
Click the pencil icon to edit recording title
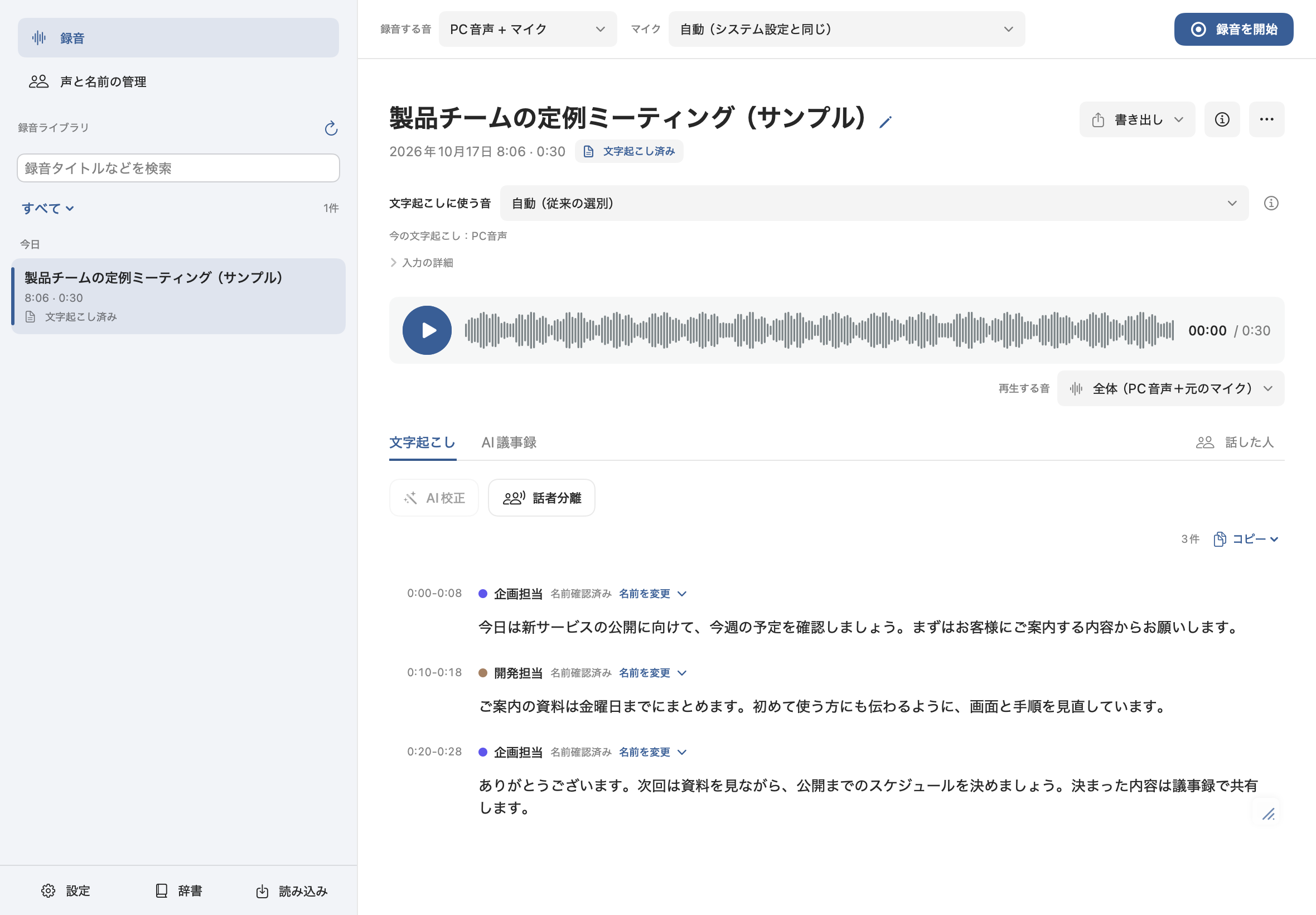pos(885,122)
